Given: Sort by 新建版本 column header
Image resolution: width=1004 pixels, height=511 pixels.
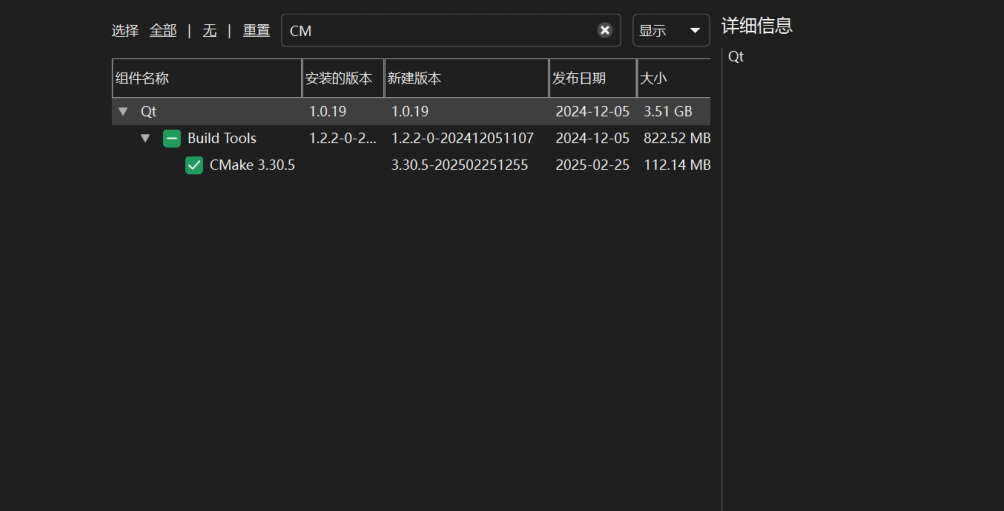Looking at the screenshot, I should [x=466, y=78].
